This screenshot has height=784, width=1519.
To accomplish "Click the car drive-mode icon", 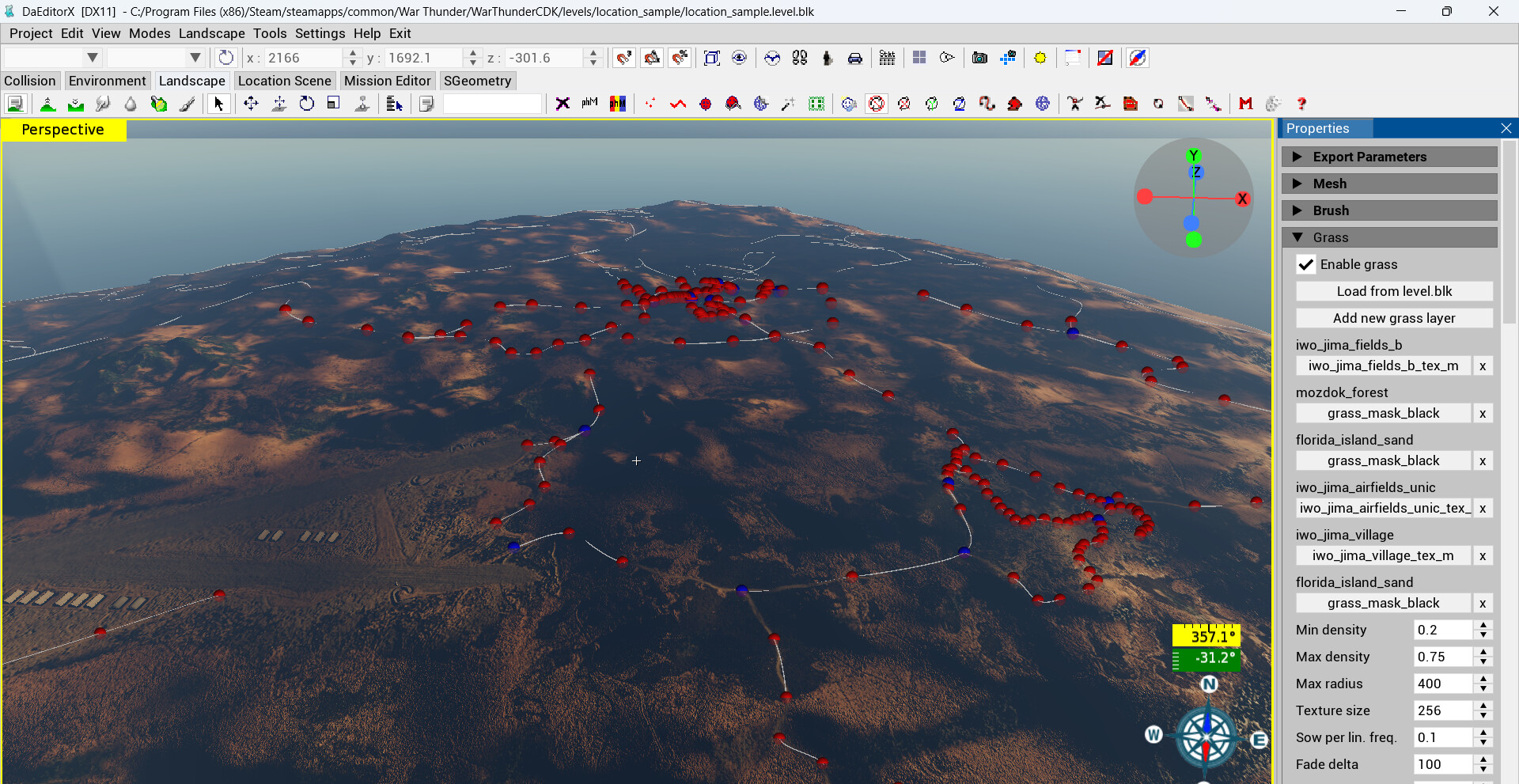I will 855,58.
